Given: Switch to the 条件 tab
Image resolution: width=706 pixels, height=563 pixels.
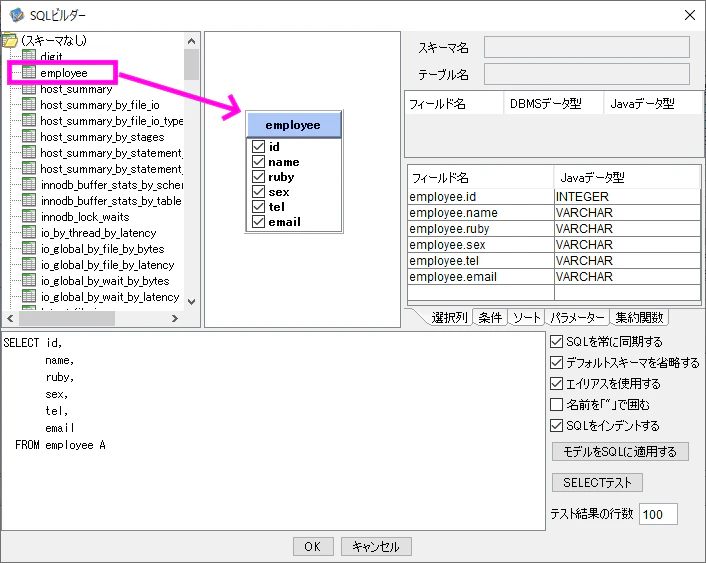Looking at the screenshot, I should (490, 318).
